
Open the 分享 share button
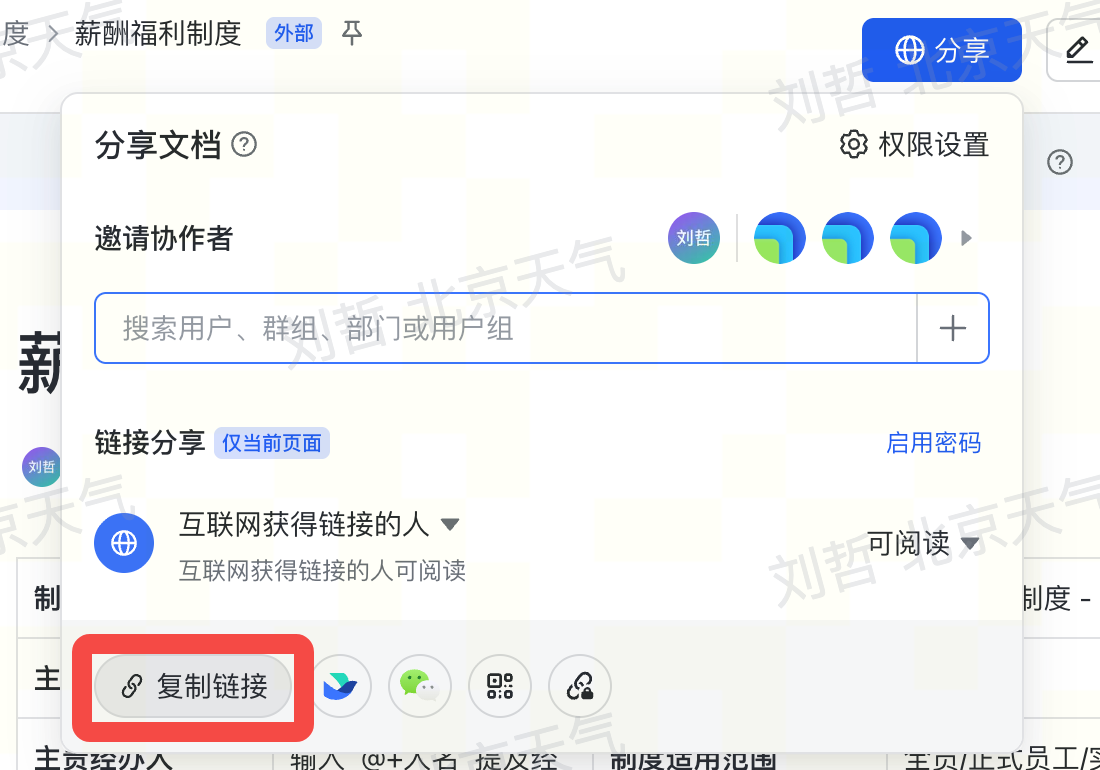[941, 50]
